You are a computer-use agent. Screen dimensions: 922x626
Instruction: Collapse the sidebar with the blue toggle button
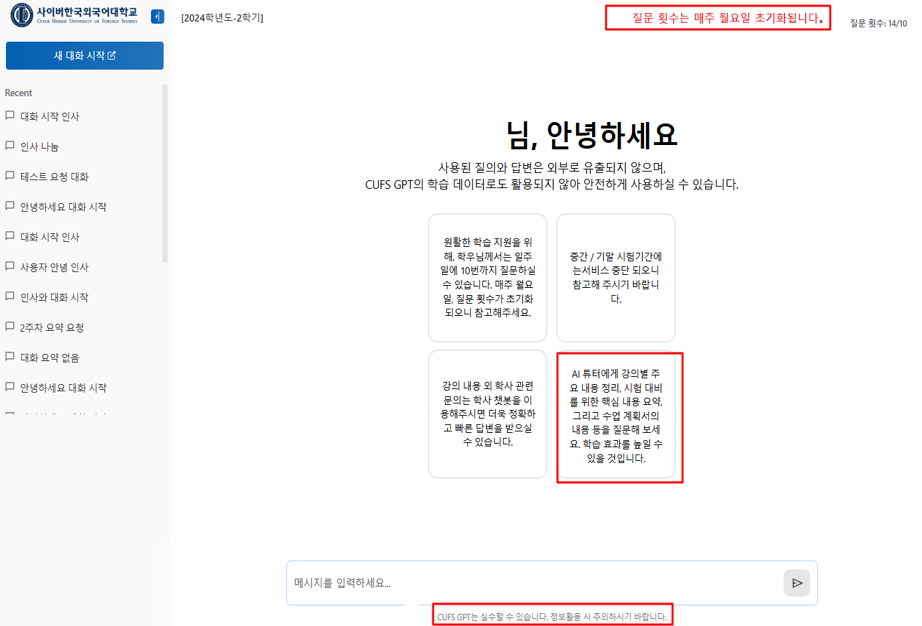155,15
